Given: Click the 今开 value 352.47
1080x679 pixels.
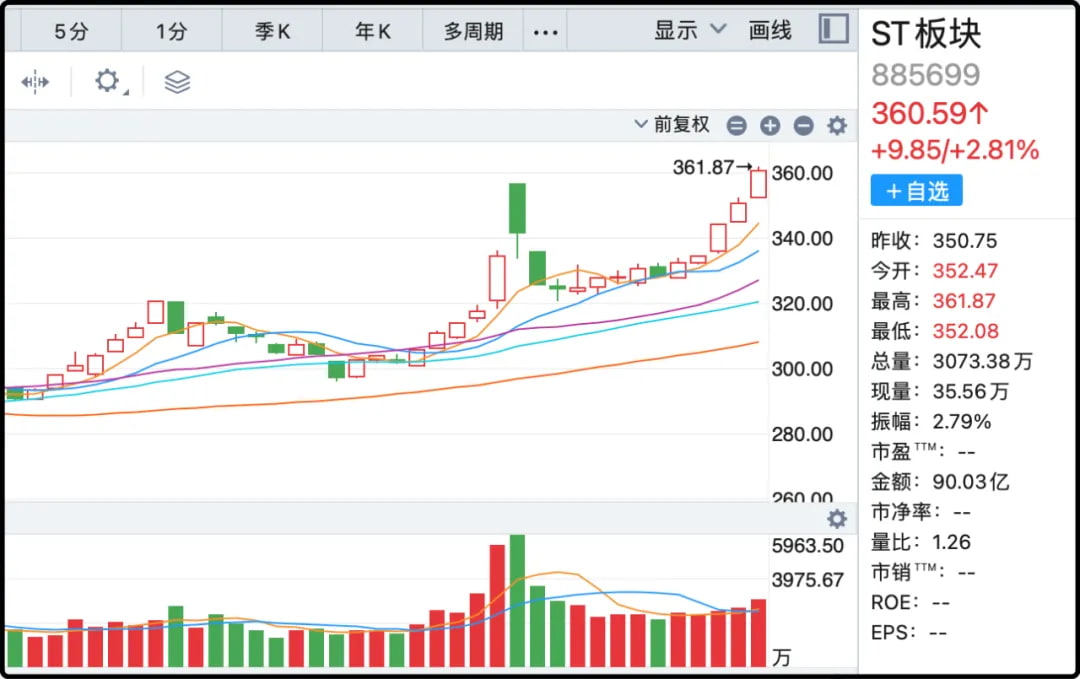Looking at the screenshot, I should coord(965,271).
